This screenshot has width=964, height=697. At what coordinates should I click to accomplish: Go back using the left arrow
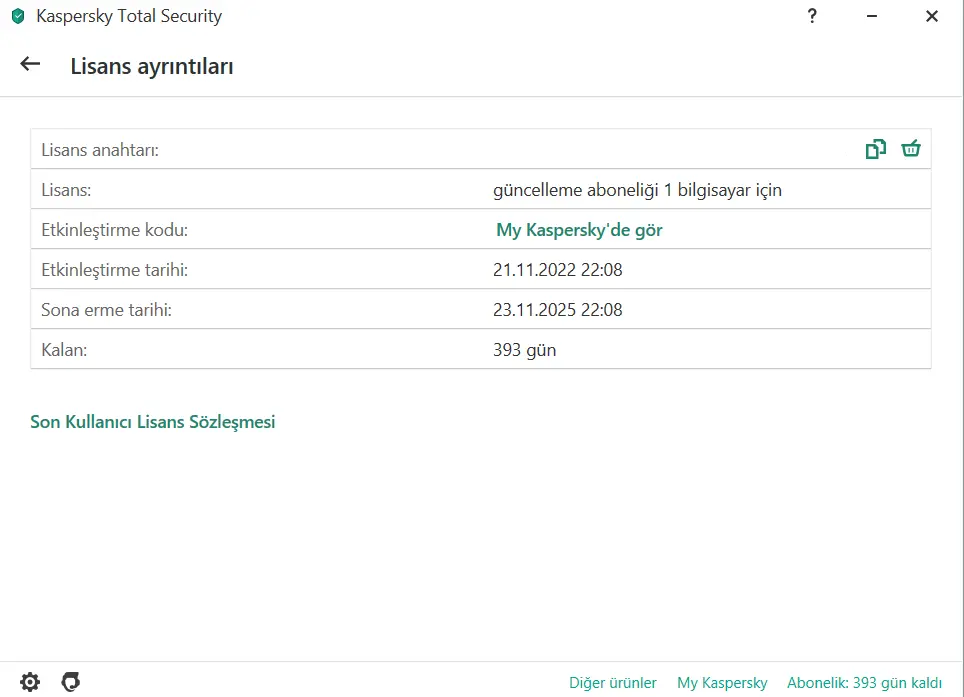point(30,64)
